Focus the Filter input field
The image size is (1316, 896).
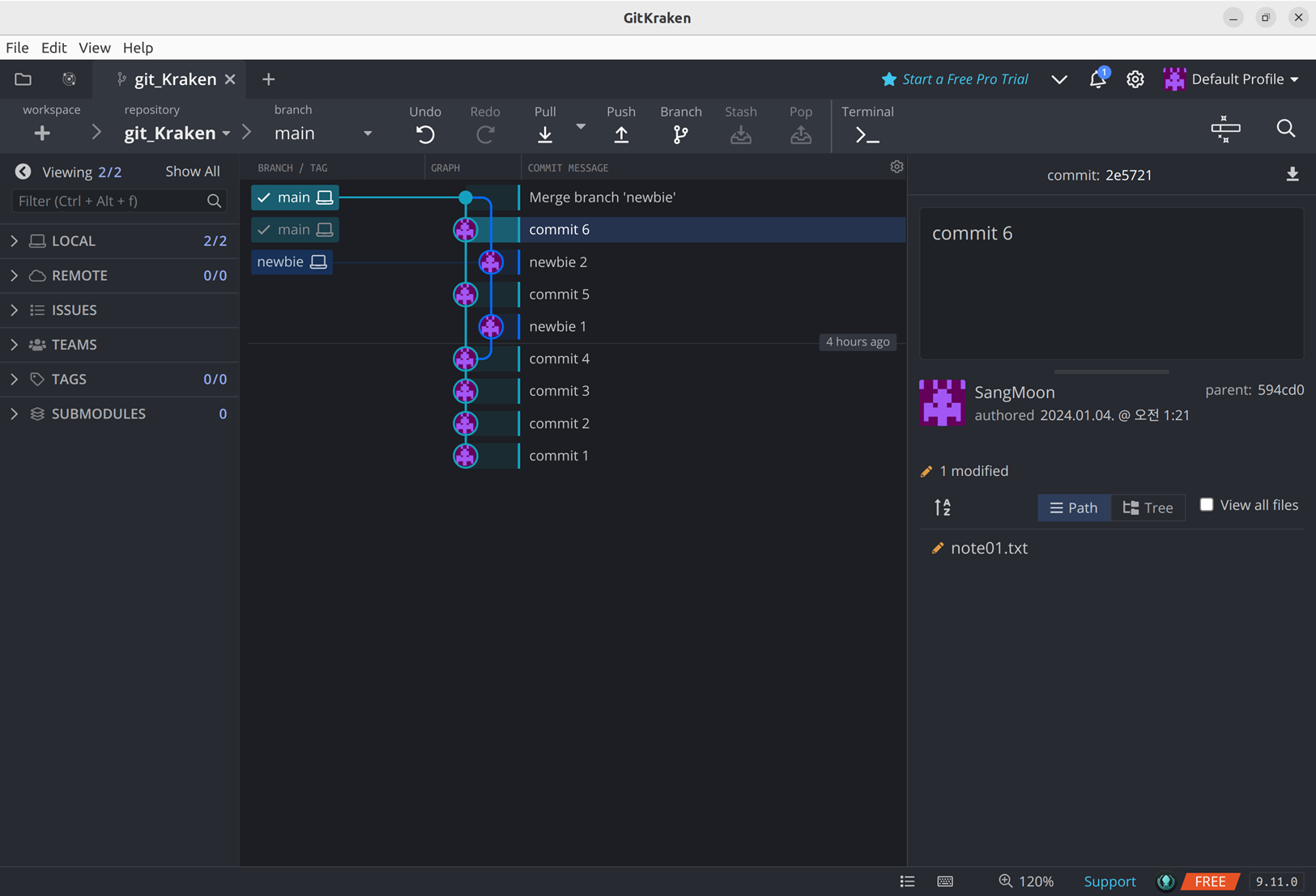point(119,201)
